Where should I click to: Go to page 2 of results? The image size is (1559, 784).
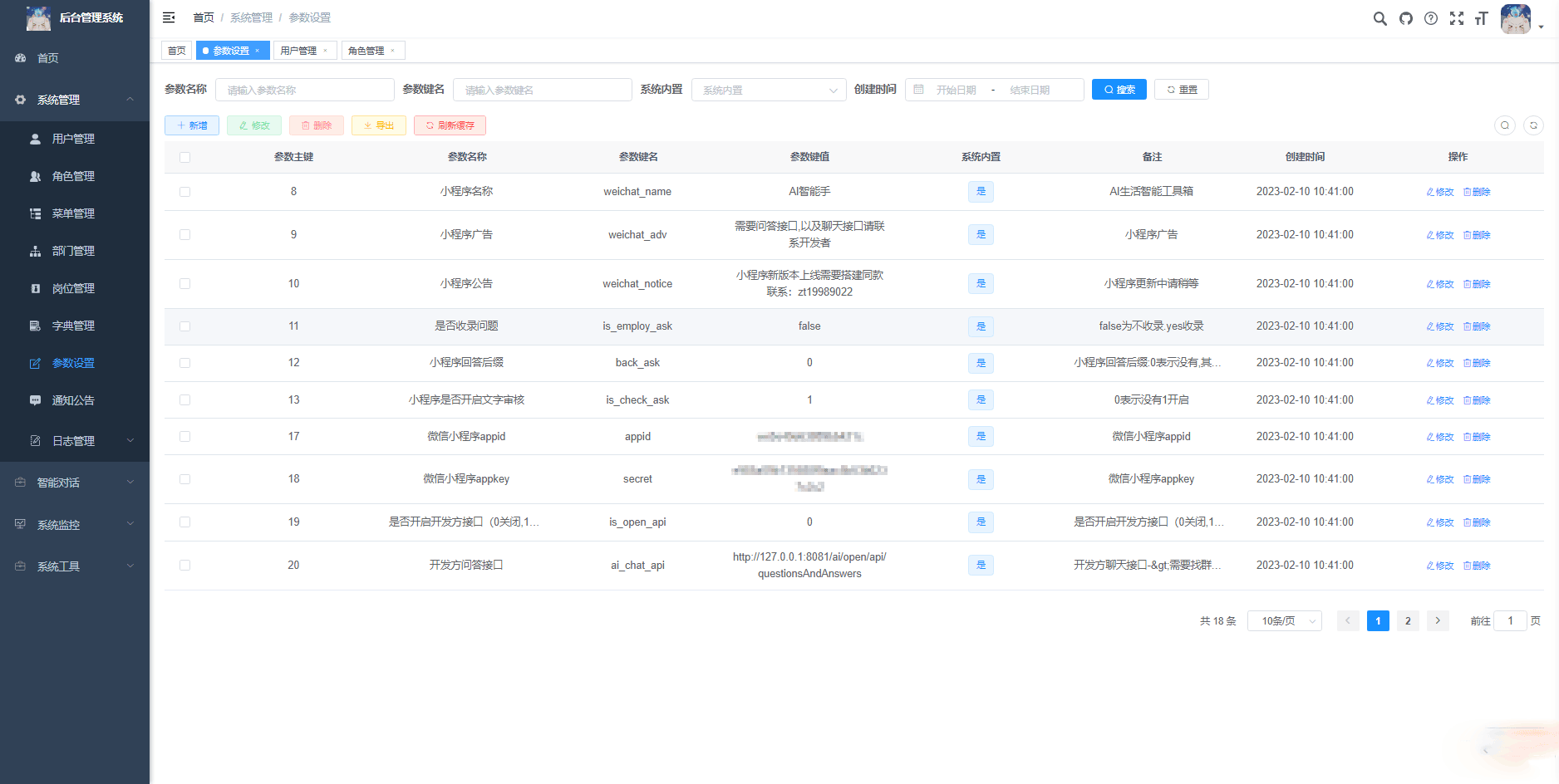coord(1408,620)
